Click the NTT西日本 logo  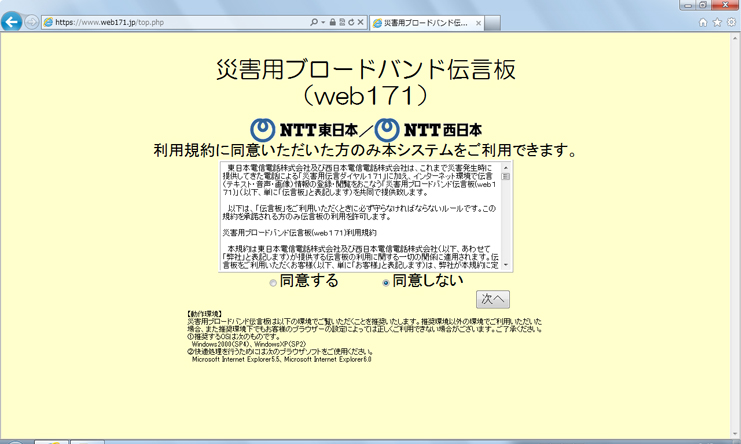(429, 130)
